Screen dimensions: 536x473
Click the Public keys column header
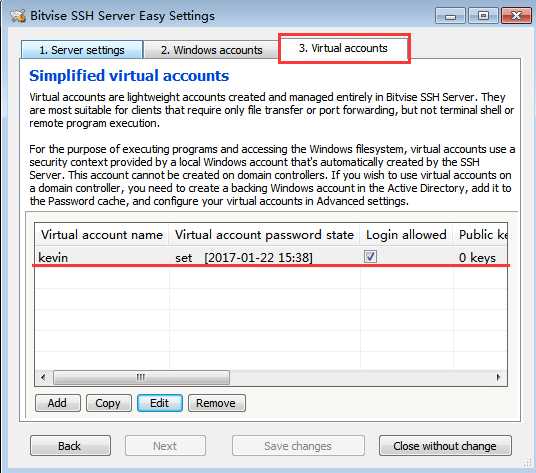(x=481, y=235)
